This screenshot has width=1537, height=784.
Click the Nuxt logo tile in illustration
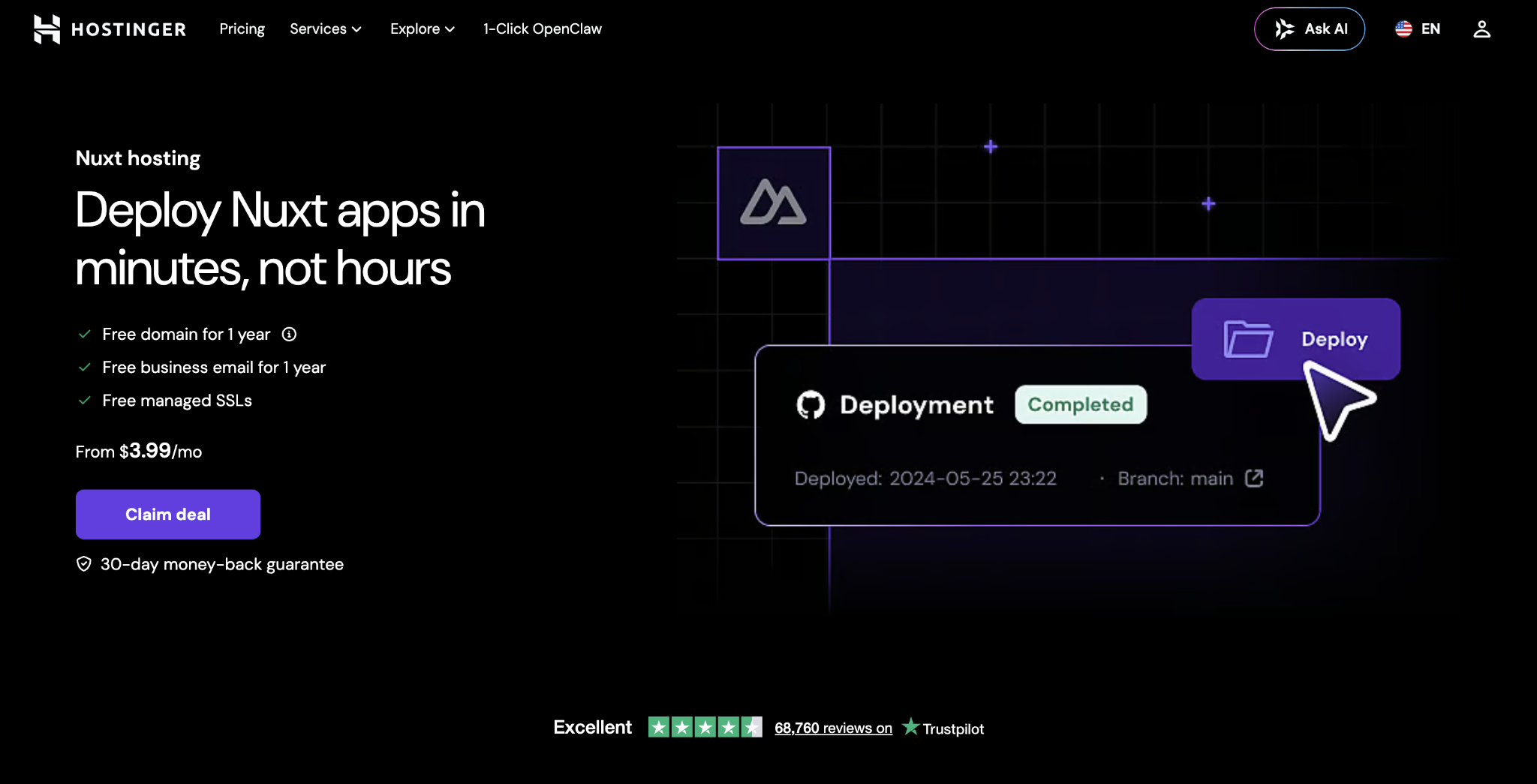coord(774,203)
